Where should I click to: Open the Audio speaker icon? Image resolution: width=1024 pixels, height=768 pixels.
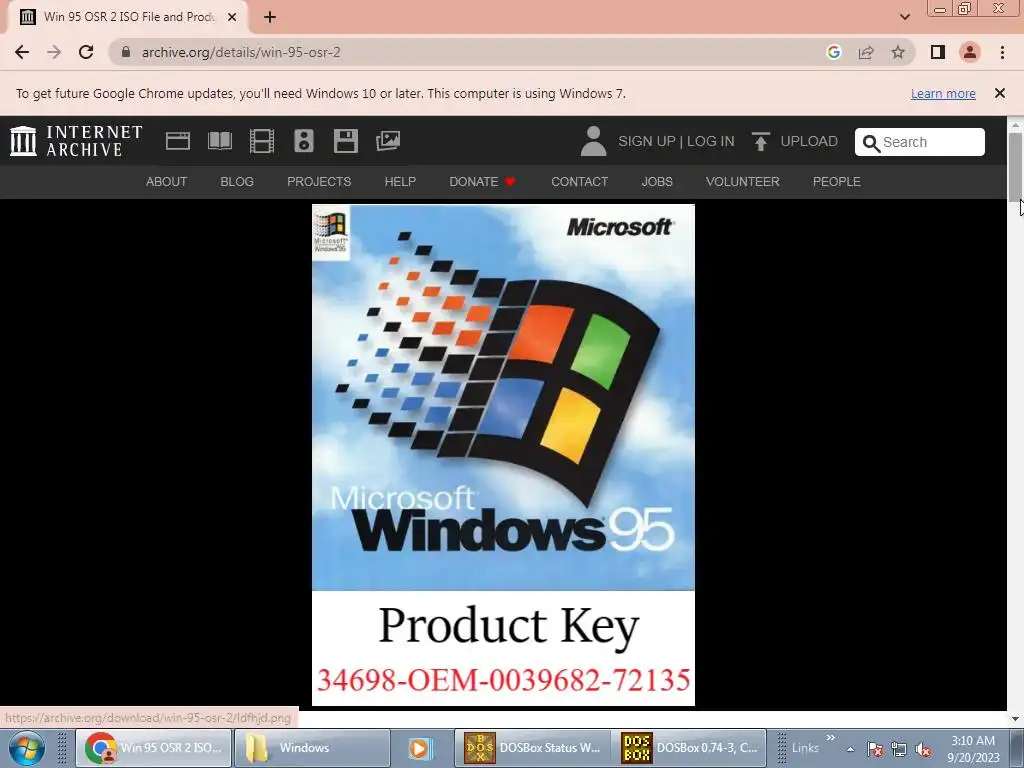(x=304, y=141)
